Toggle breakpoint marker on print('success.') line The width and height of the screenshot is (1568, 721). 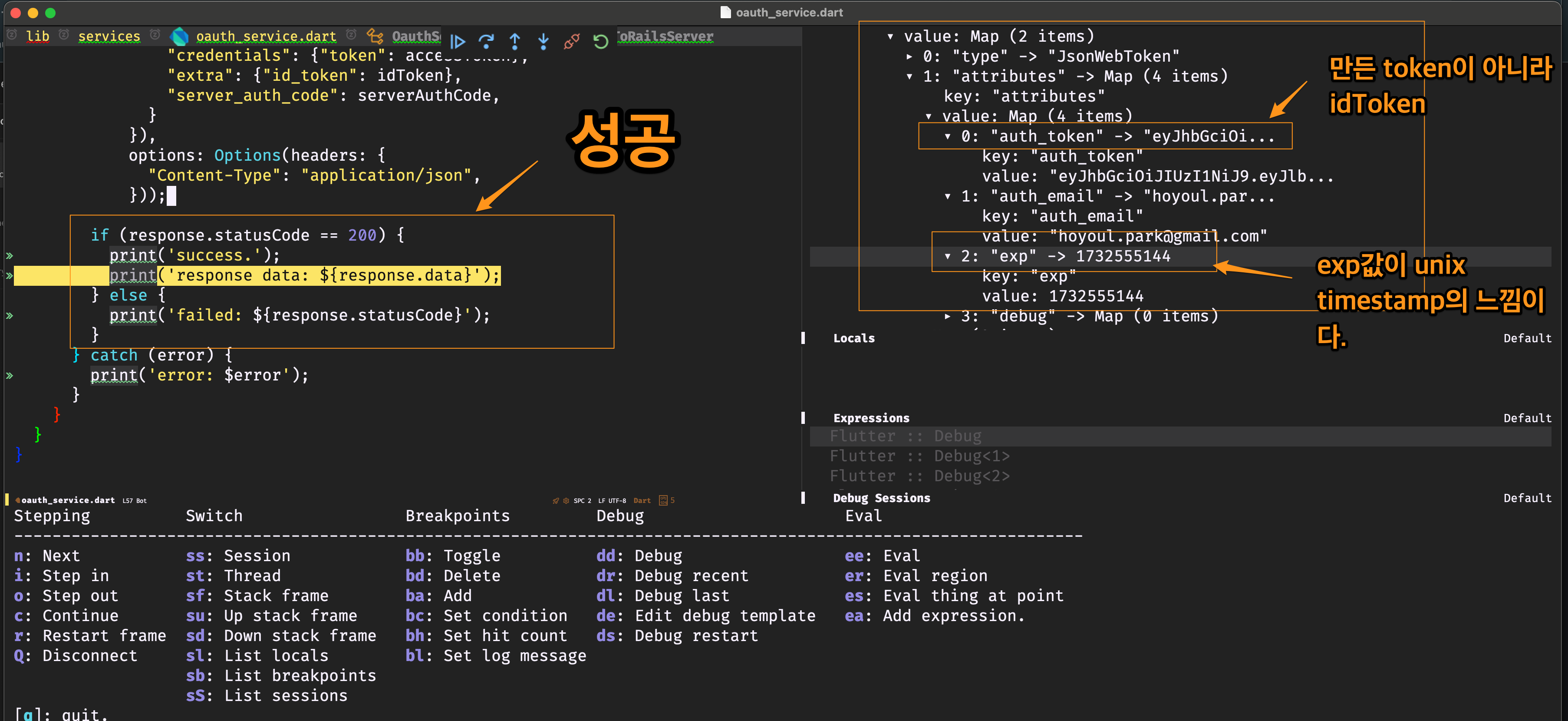click(10, 256)
